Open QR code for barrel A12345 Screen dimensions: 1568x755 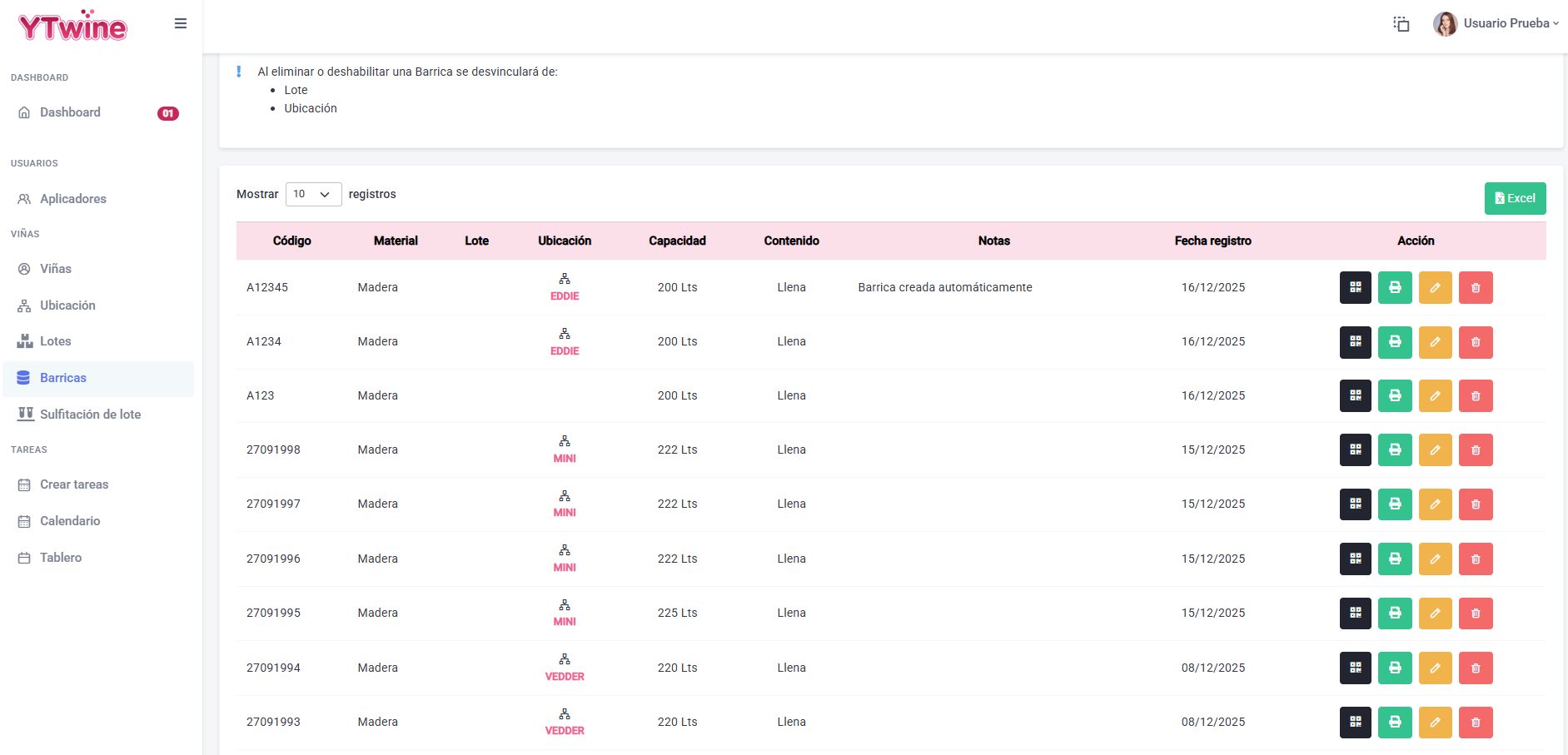coord(1355,287)
